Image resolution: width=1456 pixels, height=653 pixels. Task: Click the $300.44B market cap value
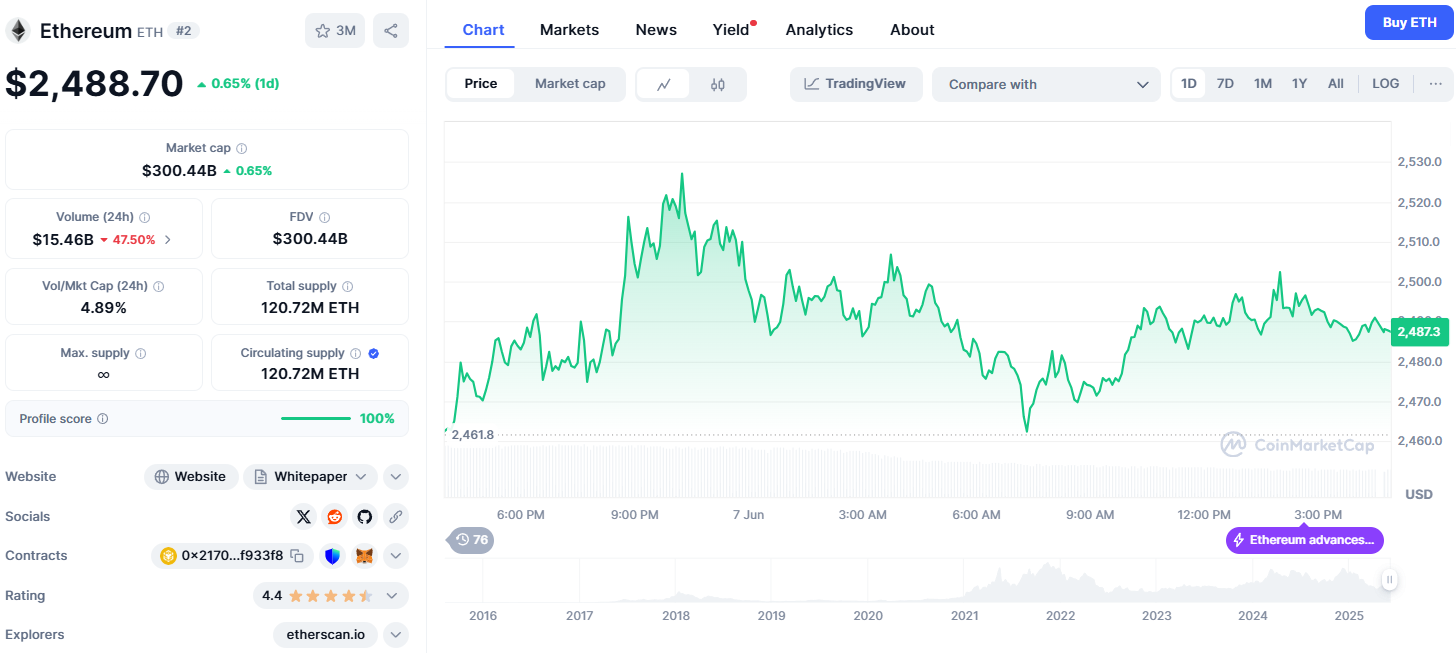tap(179, 170)
